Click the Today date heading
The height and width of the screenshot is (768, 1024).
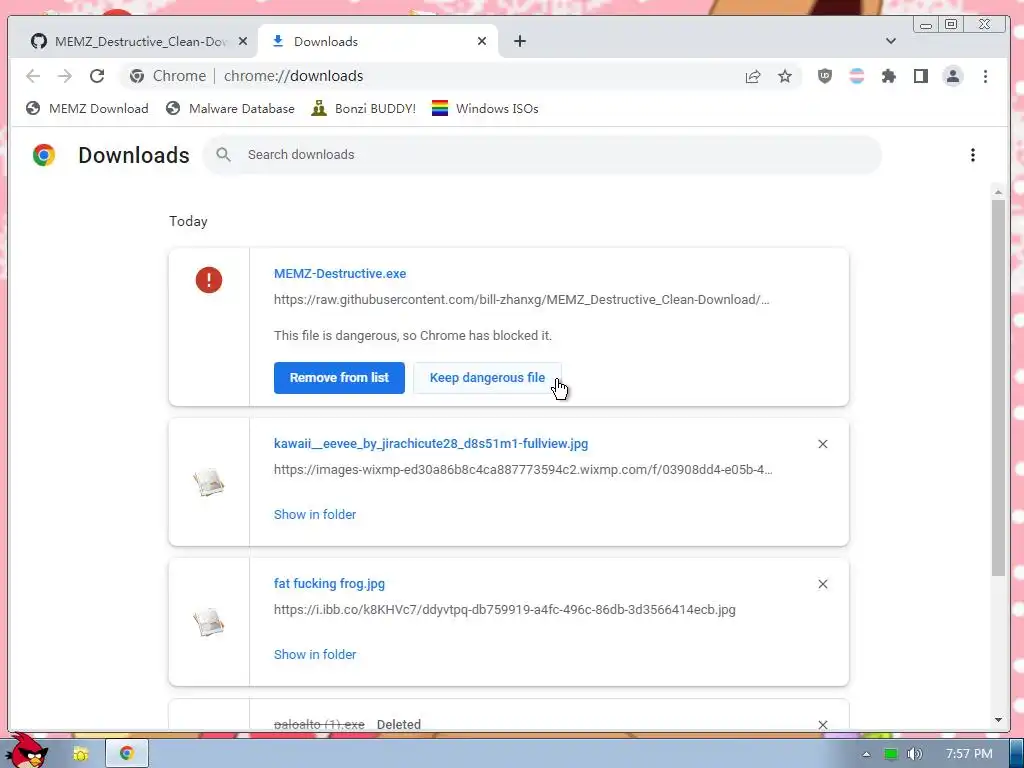[x=188, y=221]
